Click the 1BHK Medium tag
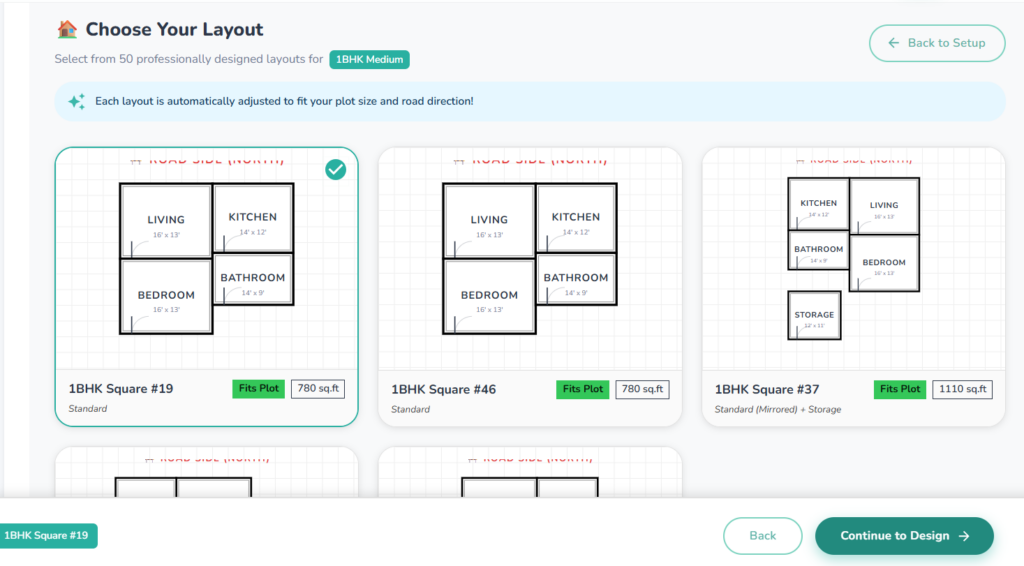Image resolution: width=1024 pixels, height=566 pixels. [369, 59]
